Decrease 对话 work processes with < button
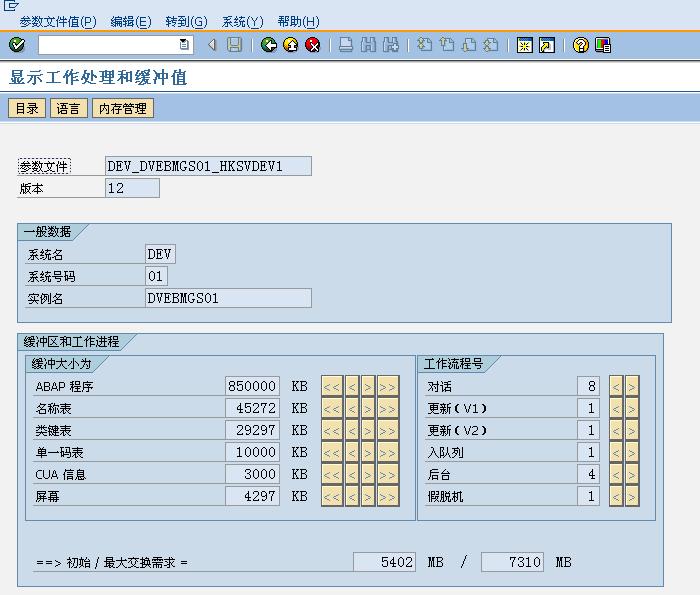700x595 pixels. [x=616, y=387]
